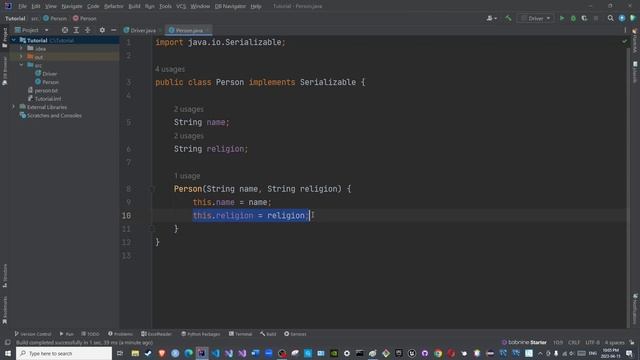Click Collapse All in Project panel
The width and height of the screenshot is (640, 360).
click(x=87, y=30)
